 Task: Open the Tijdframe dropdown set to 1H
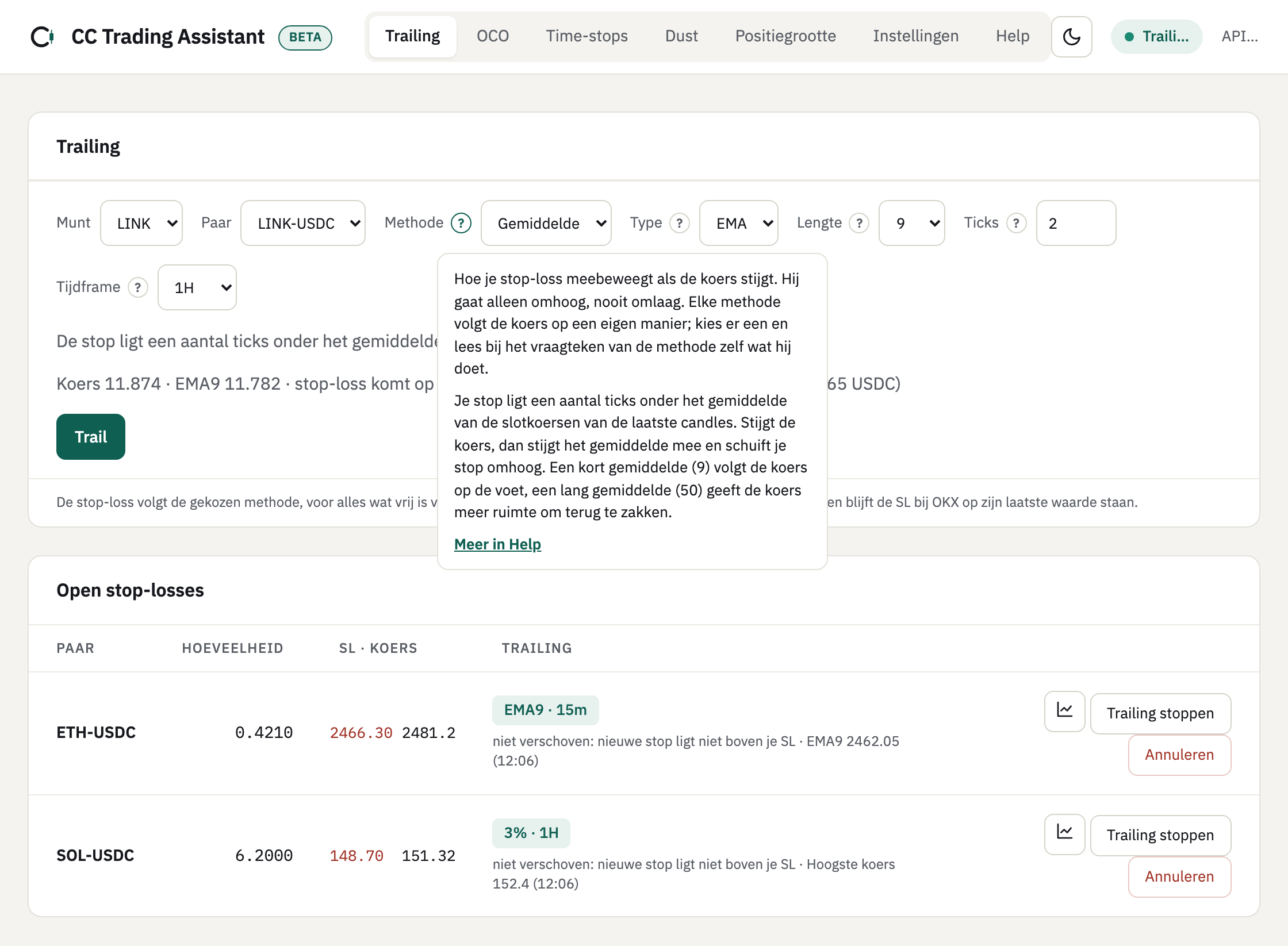197,287
